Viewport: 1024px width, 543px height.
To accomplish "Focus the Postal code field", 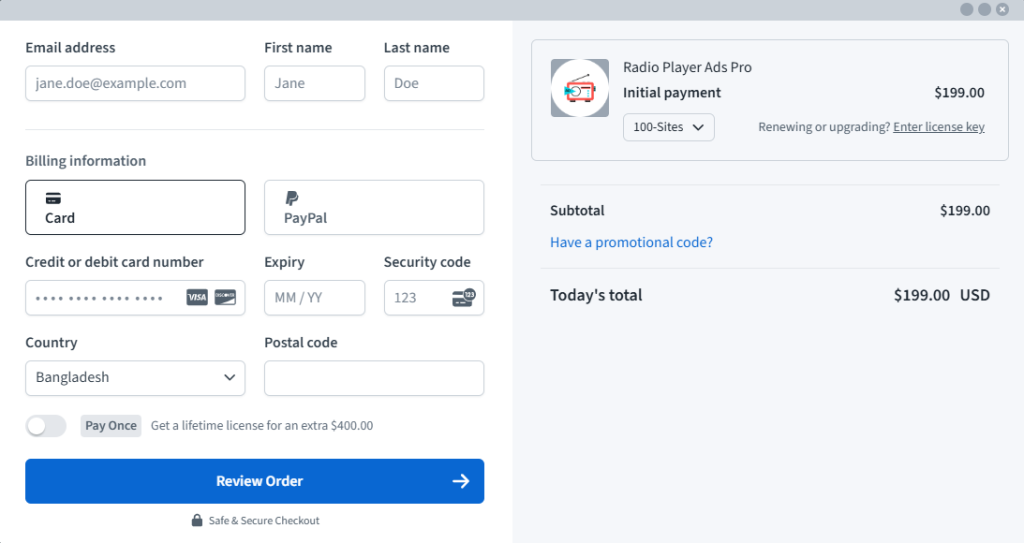I will (374, 378).
